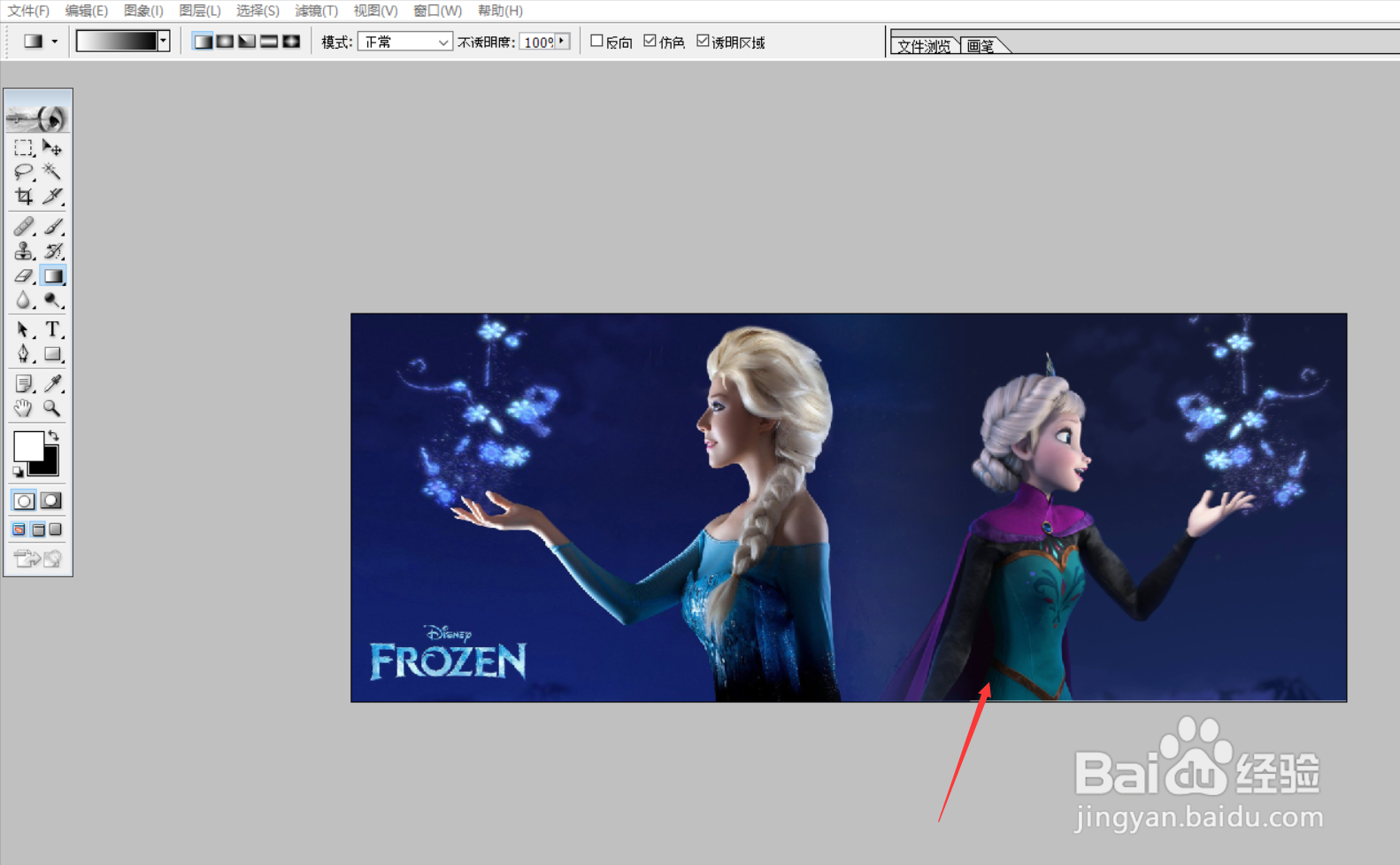Select the Rectangle shape tool
The image size is (1400, 865).
coord(52,354)
